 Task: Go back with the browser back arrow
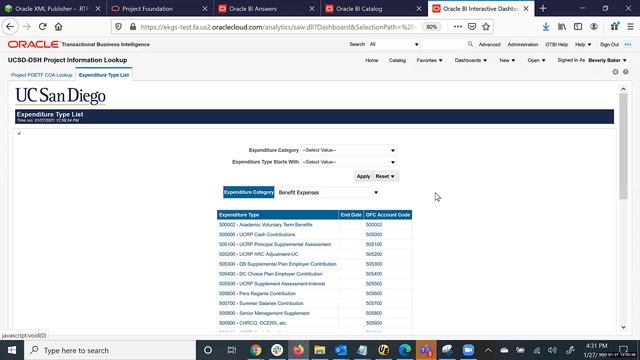tap(10, 27)
